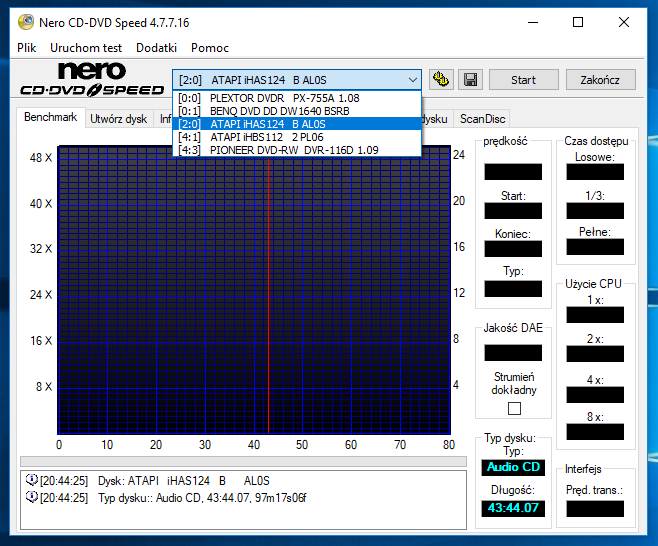Select BENQ DVD DD DW1640 drive
Screen dimensions: 658x546
[x=297, y=111]
